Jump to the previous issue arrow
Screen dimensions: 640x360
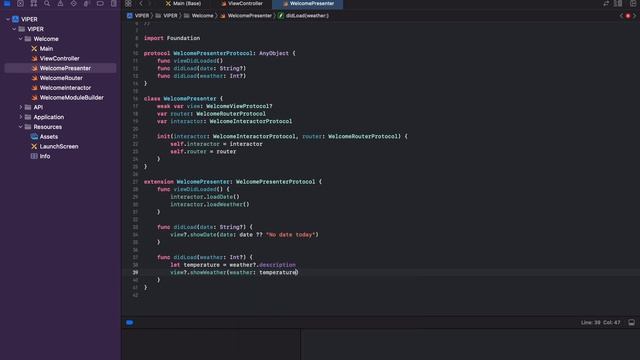[621, 16]
